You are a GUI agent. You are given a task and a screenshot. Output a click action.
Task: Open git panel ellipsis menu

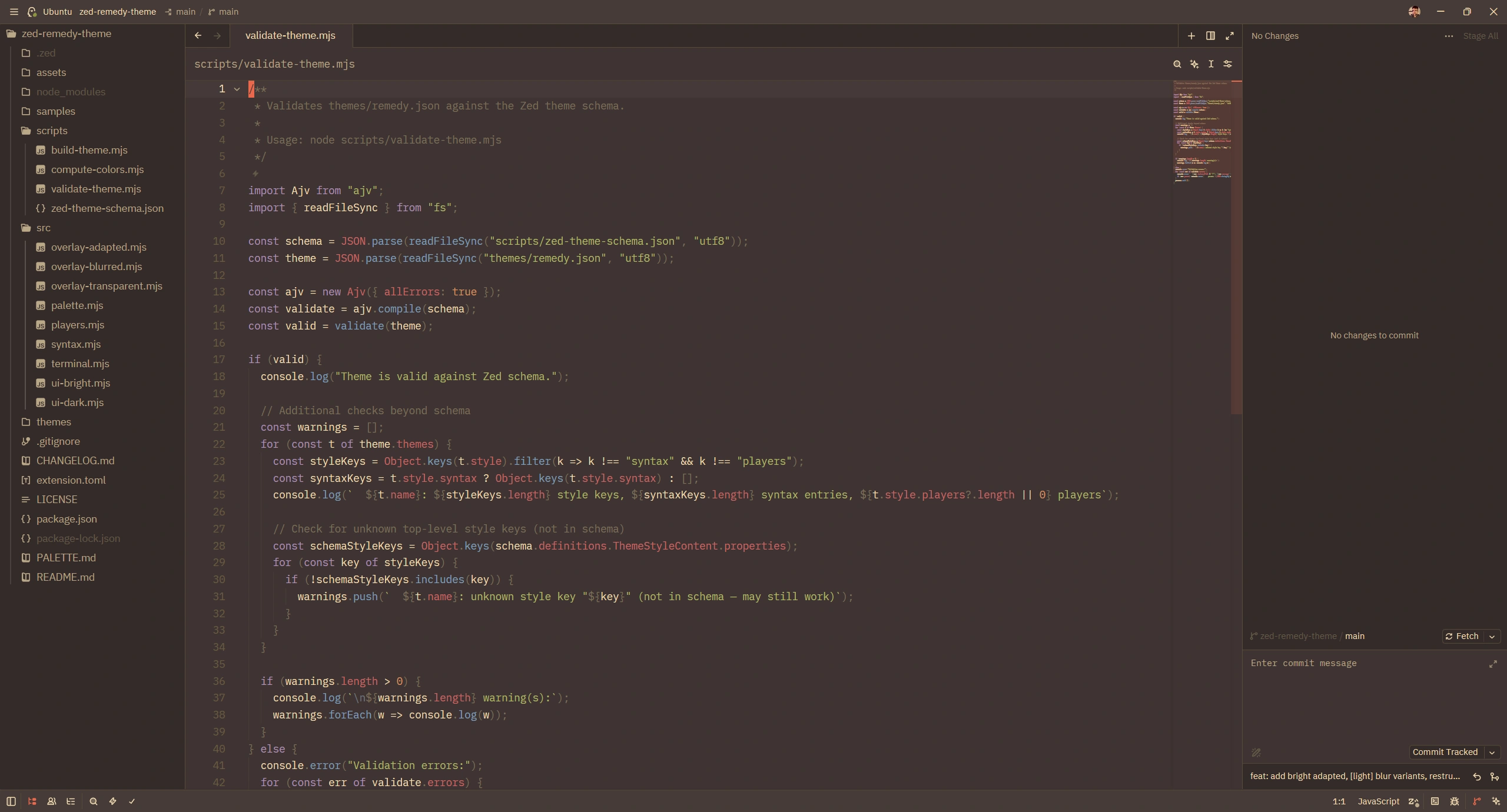point(1449,36)
